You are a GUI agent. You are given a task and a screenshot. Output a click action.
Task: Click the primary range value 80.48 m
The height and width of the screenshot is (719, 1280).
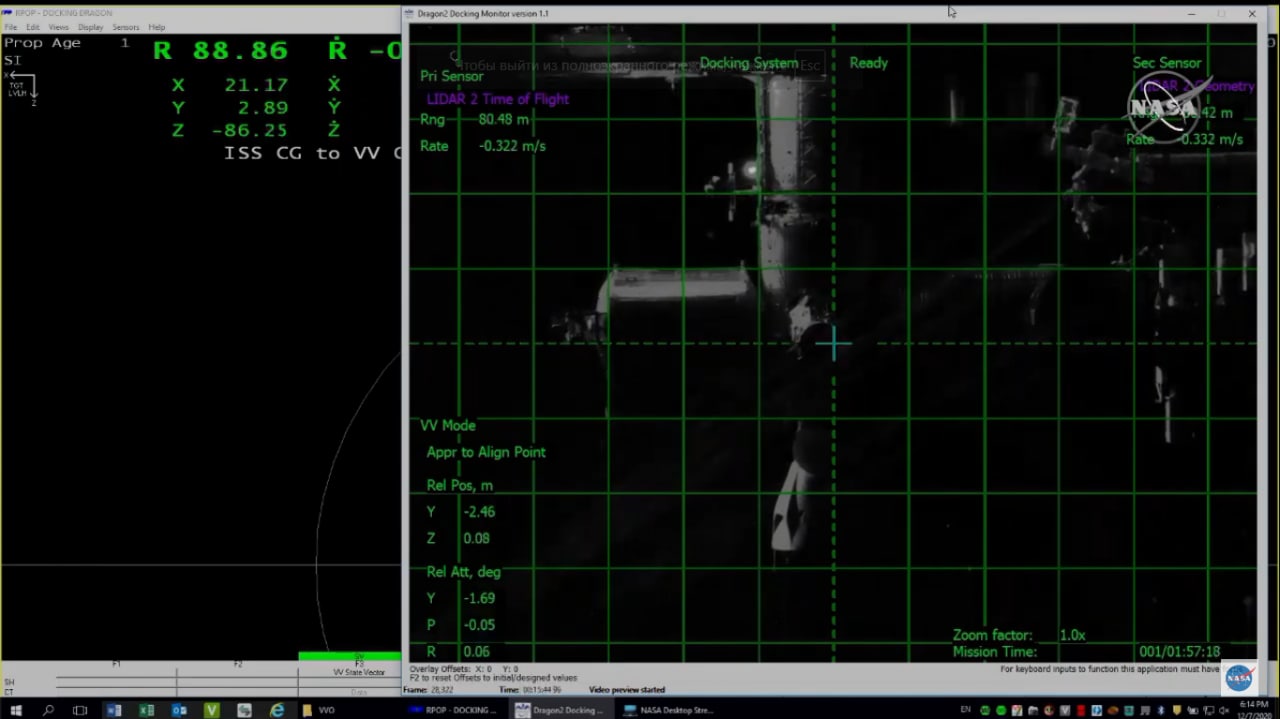pos(504,119)
